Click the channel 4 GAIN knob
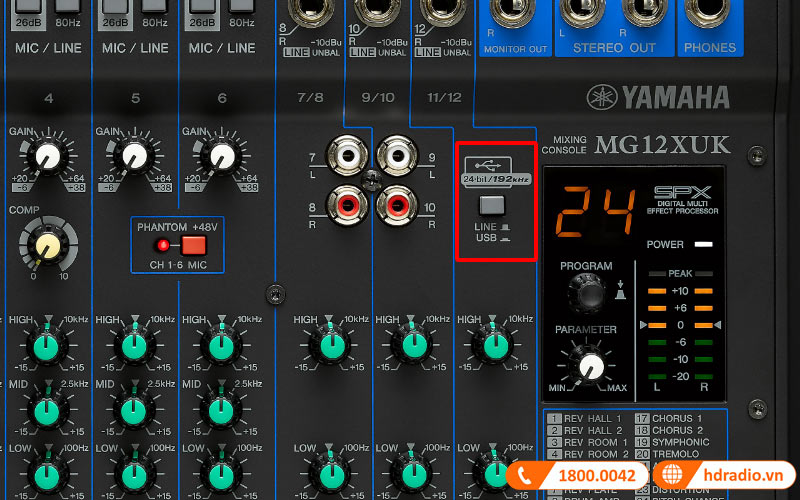This screenshot has height=500, width=800. [x=47, y=156]
